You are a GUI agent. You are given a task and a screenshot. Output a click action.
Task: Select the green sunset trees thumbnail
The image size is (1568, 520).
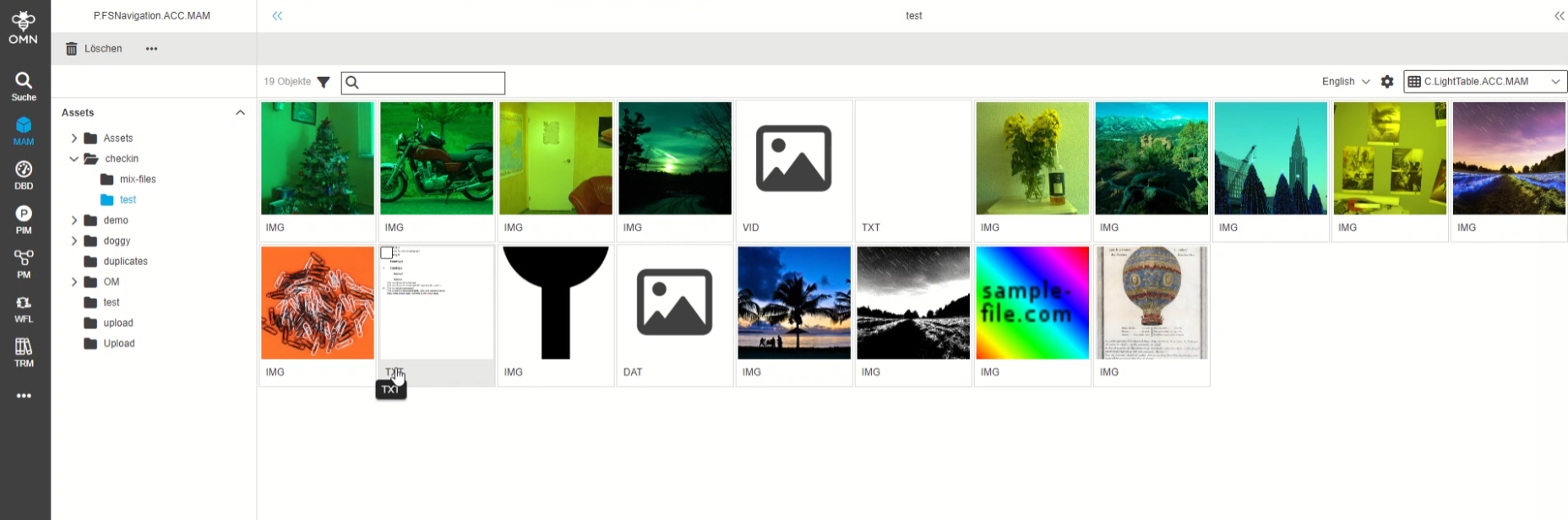675,159
